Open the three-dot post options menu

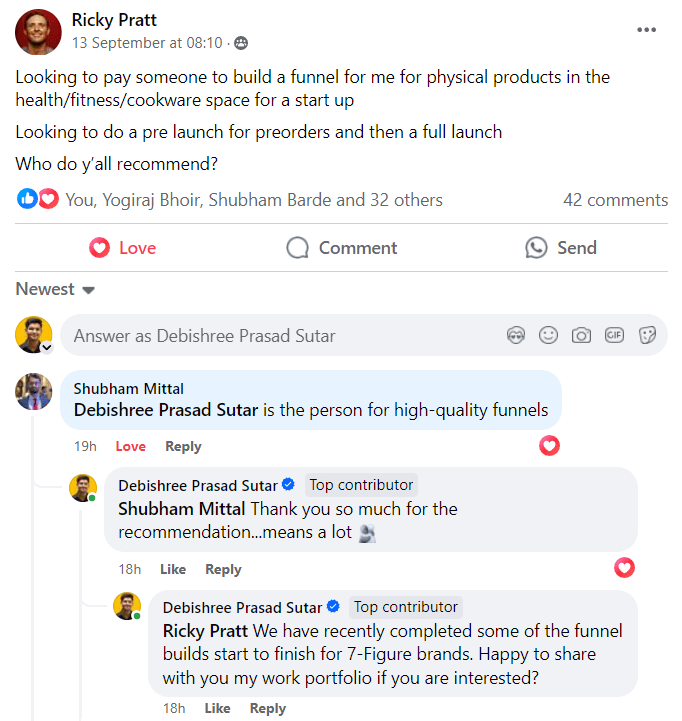point(647,30)
